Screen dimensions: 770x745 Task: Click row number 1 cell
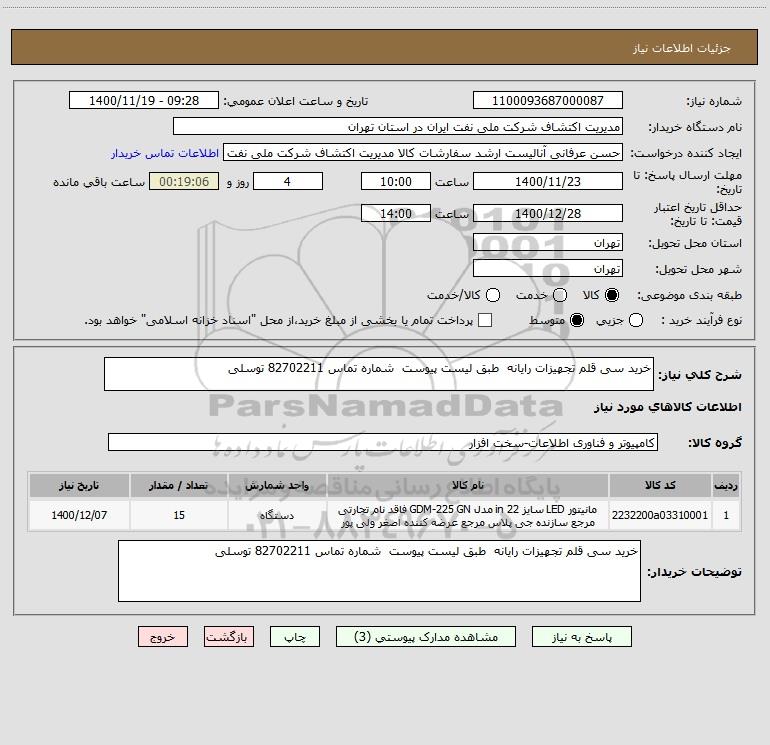(726, 515)
